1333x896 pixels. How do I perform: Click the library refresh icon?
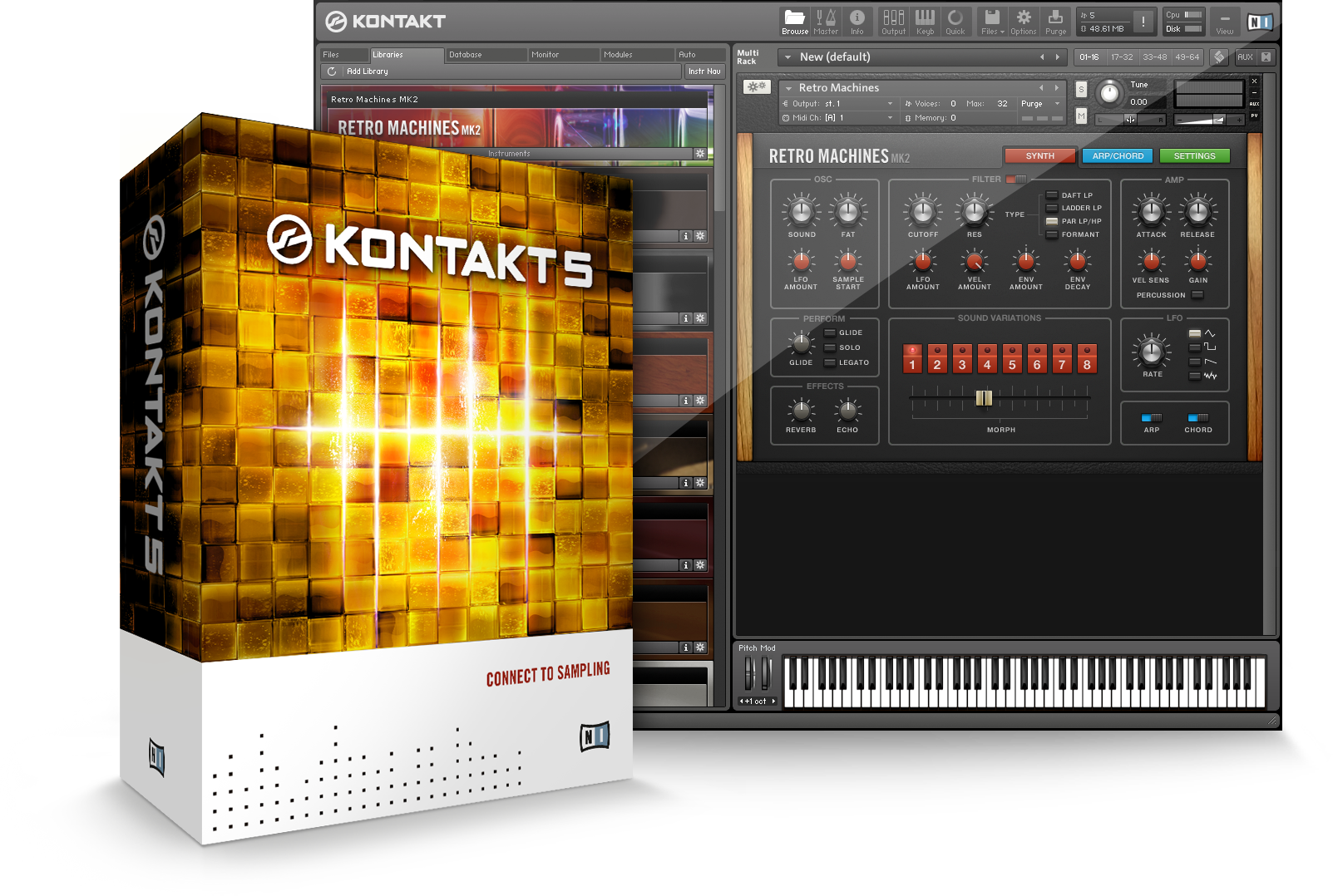[x=332, y=71]
